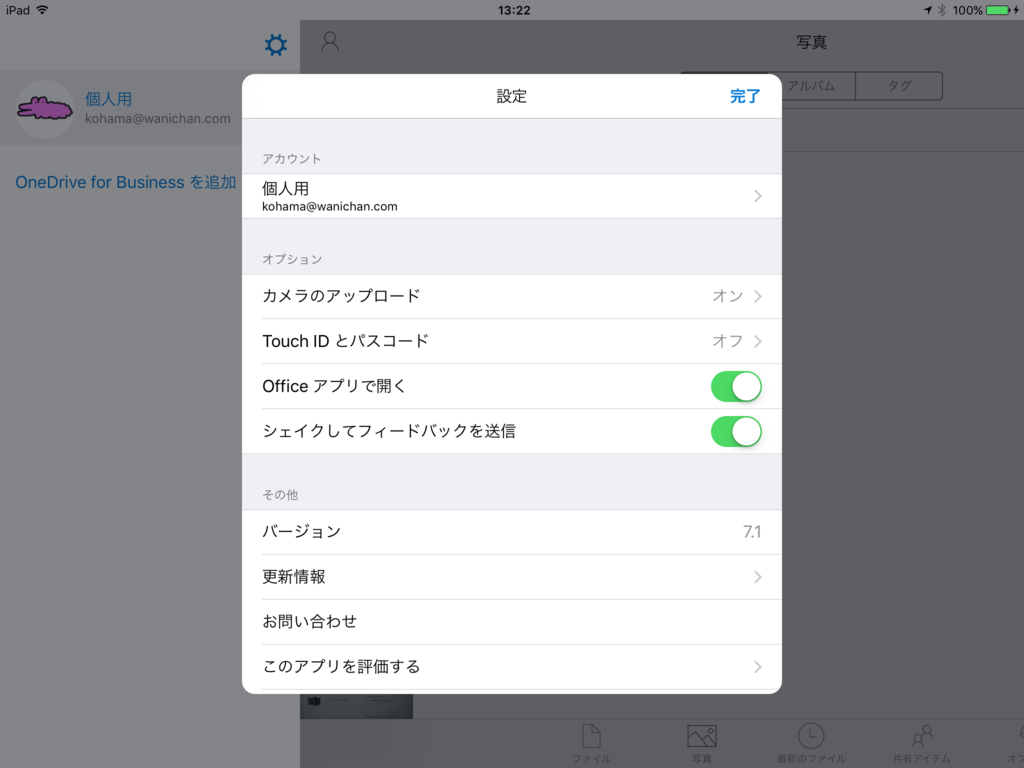Tap the Bluetooth icon in status bar
Viewport: 1024px width, 768px height.
(x=942, y=10)
